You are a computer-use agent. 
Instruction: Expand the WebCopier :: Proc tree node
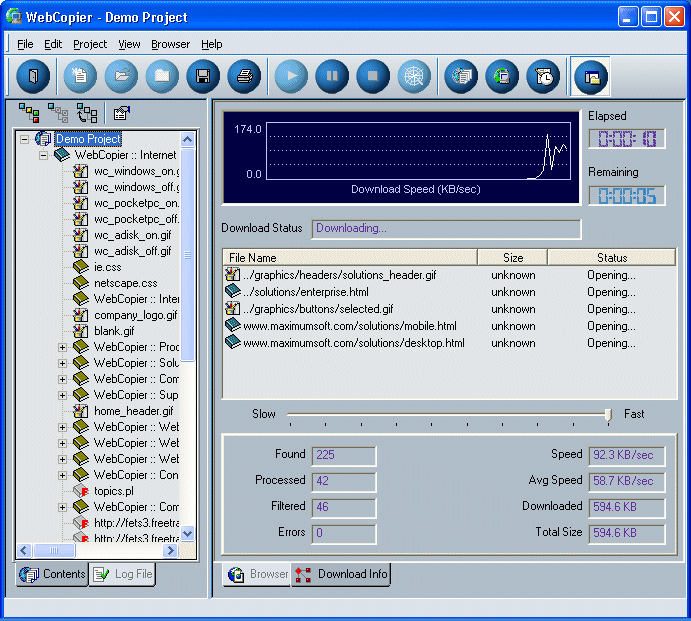coord(62,347)
